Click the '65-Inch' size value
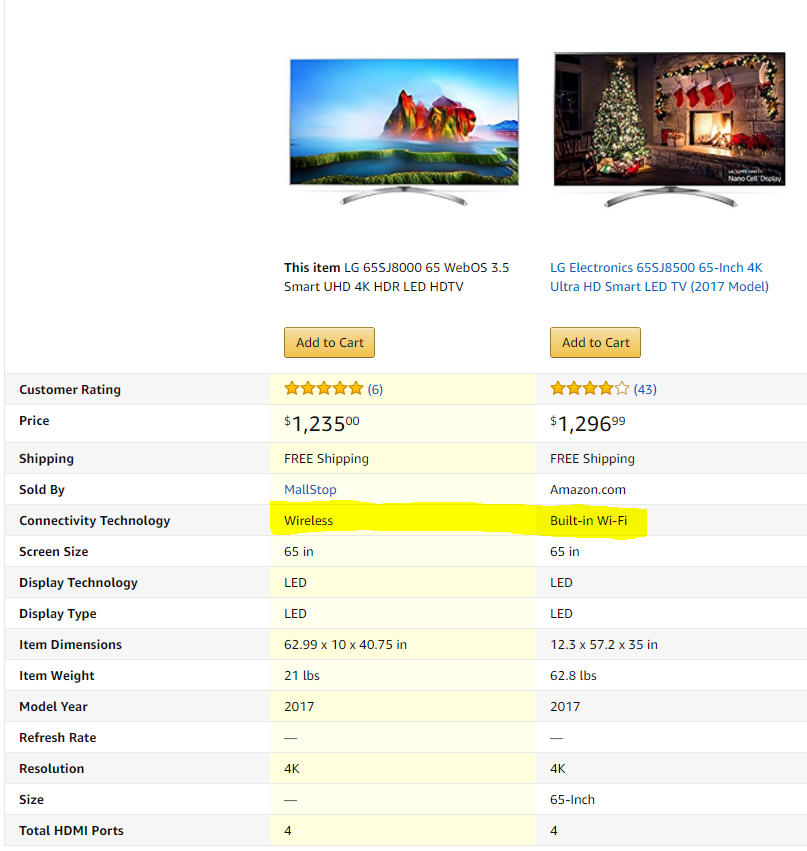The width and height of the screenshot is (807, 851). click(x=572, y=799)
